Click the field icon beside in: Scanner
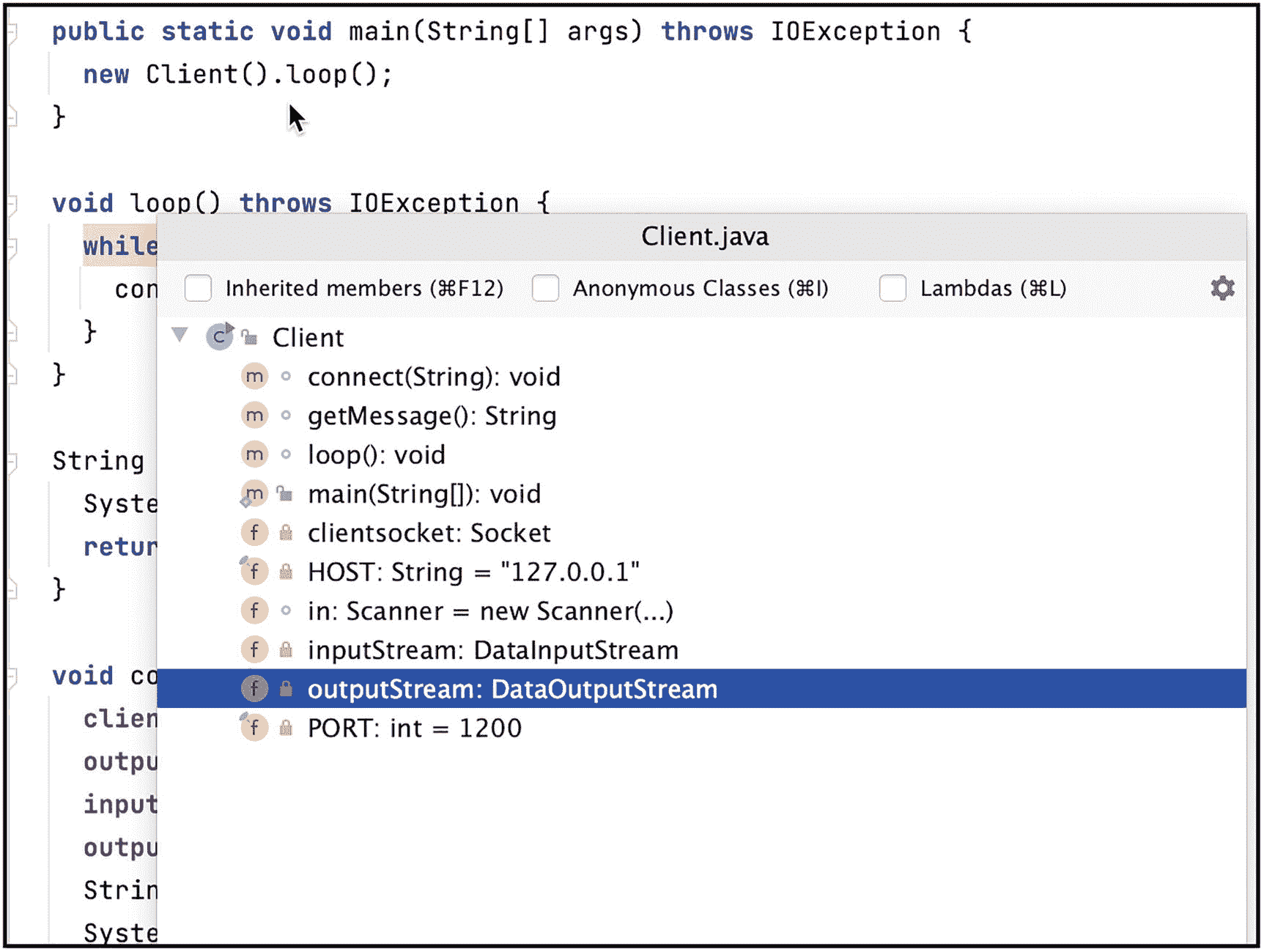This screenshot has height=952, width=1264. point(254,610)
